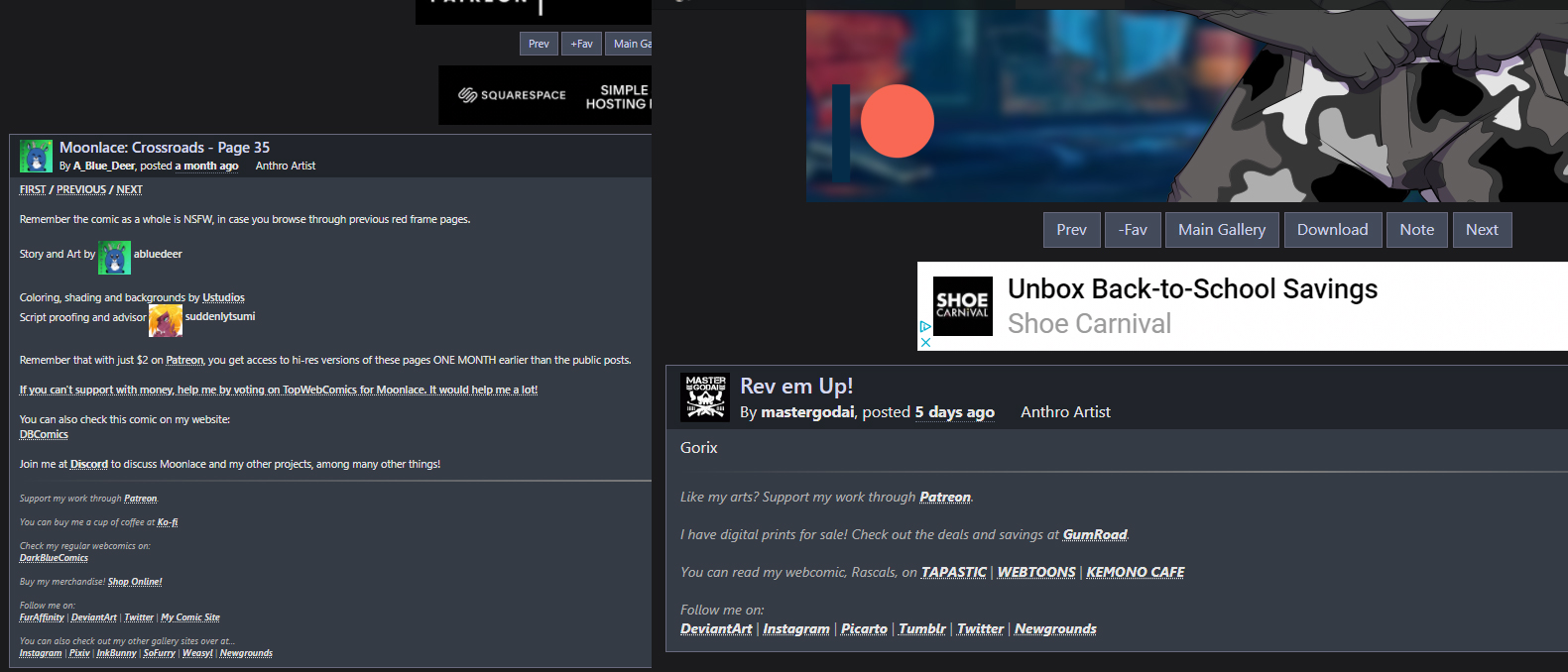This screenshot has width=1568, height=672.
Task: Close the Shoe Carnival ad with X icon
Action: click(925, 342)
